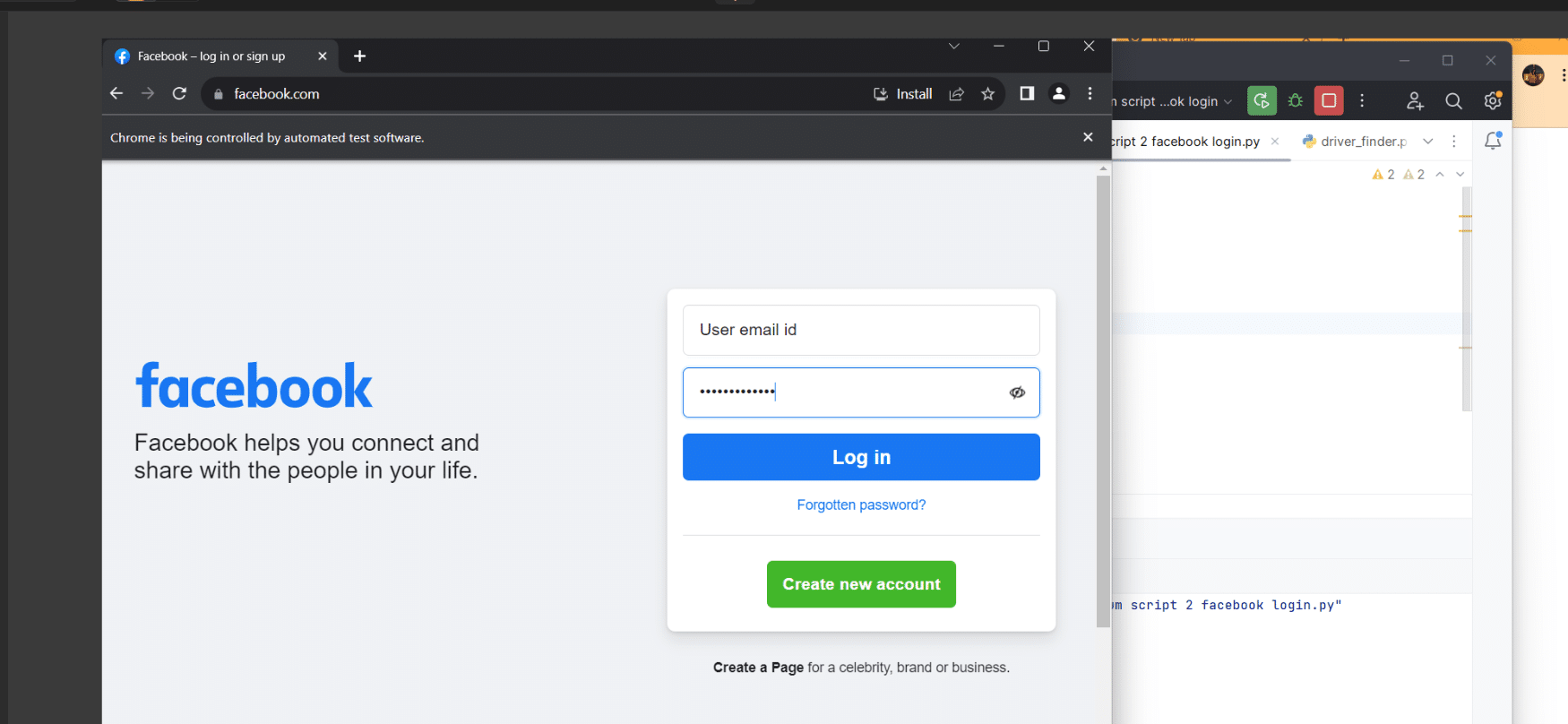
Task: Toggle password visibility eye icon
Action: pyautogui.click(x=1017, y=392)
